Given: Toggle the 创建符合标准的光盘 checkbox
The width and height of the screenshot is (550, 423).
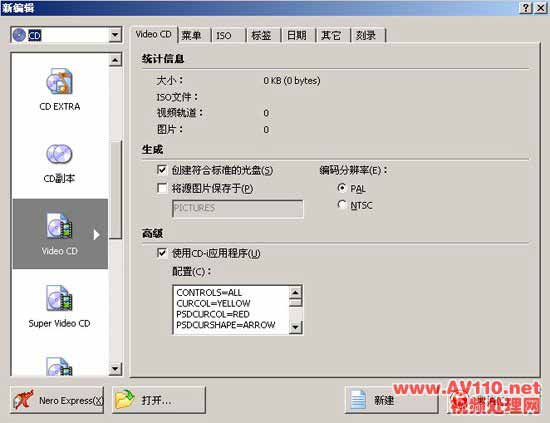Looking at the screenshot, I should click(162, 170).
